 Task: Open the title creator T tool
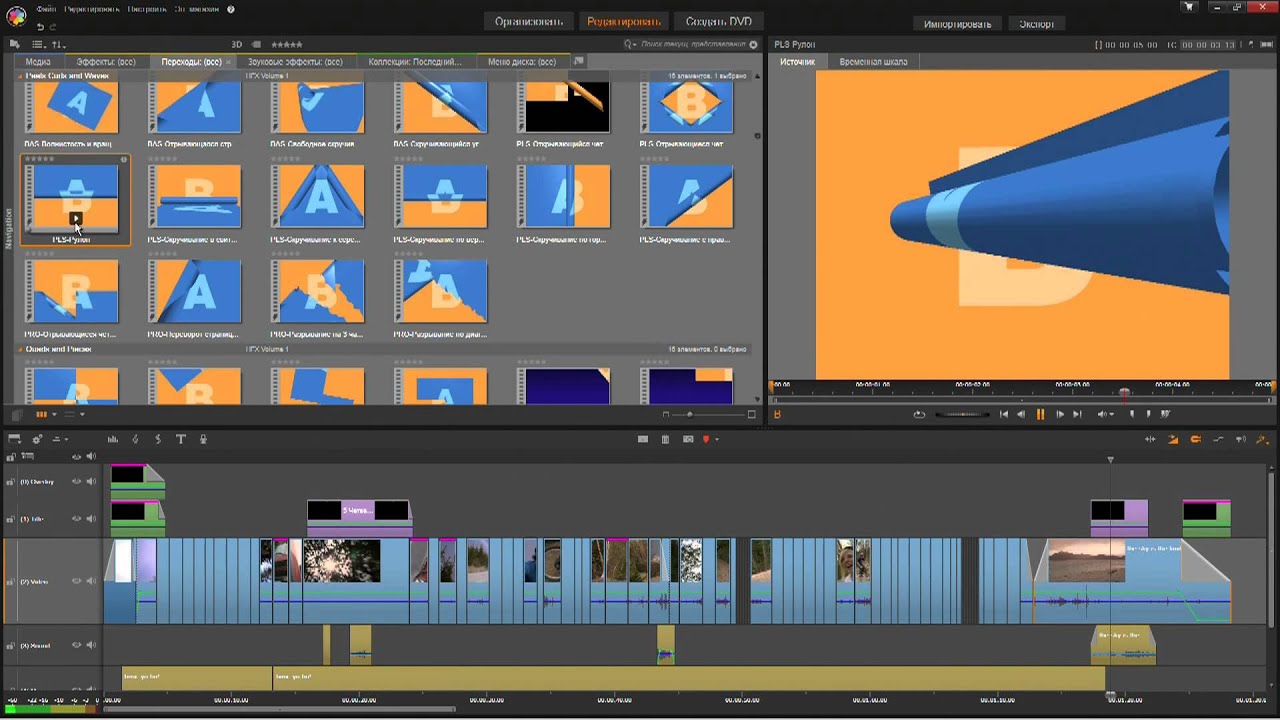[181, 439]
